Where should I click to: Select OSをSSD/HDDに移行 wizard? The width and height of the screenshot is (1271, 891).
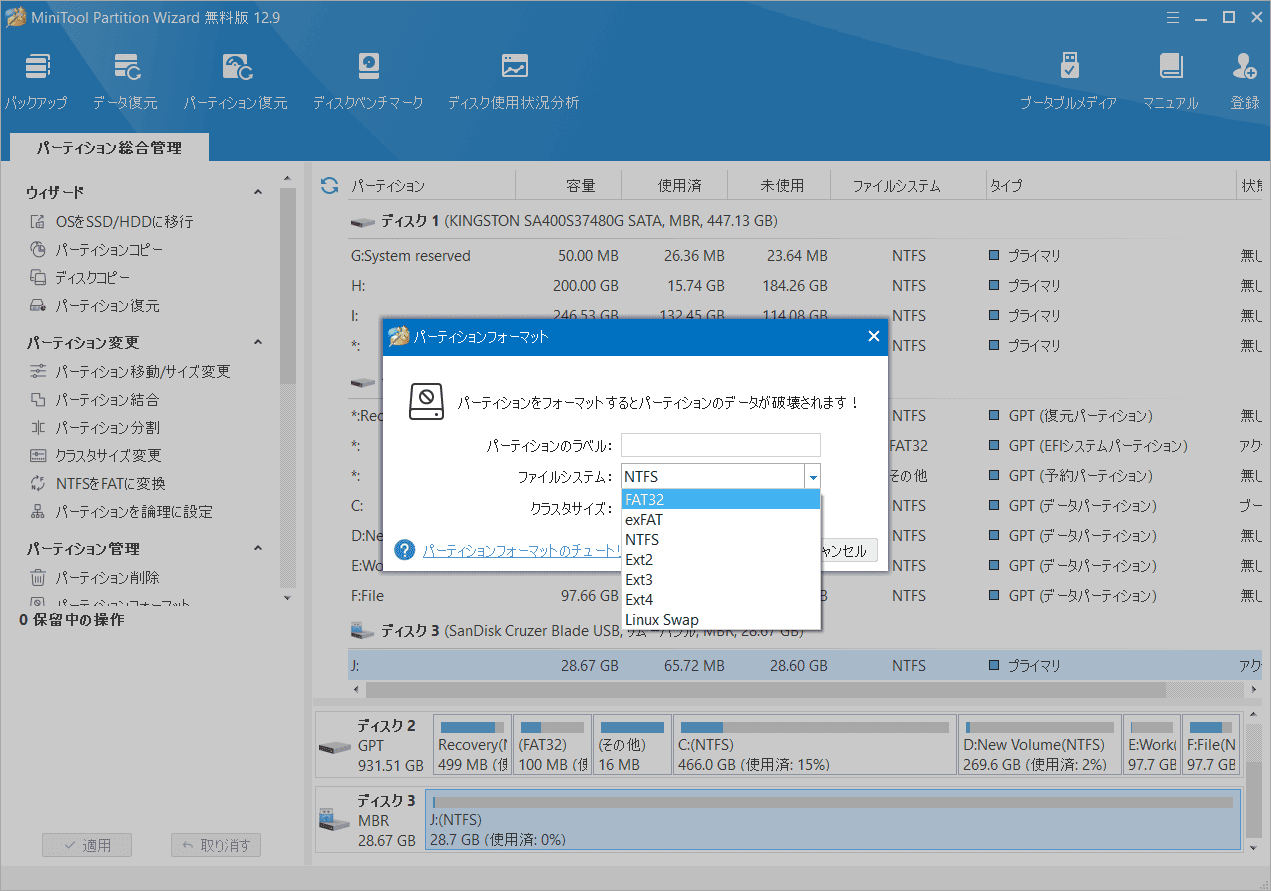click(x=111, y=221)
